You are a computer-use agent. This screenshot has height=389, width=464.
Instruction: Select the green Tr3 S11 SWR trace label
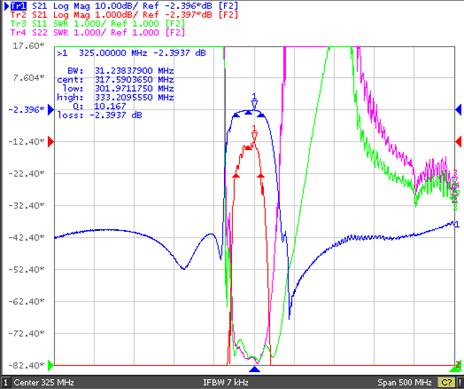pyautogui.click(x=97, y=24)
